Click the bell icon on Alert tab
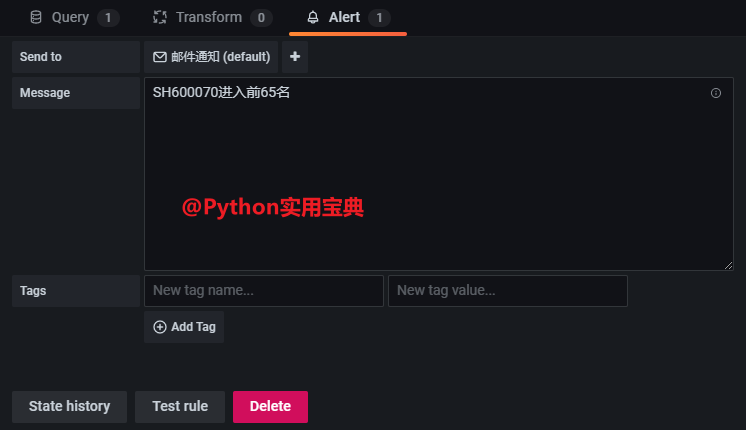The width and height of the screenshot is (746, 430). (313, 17)
